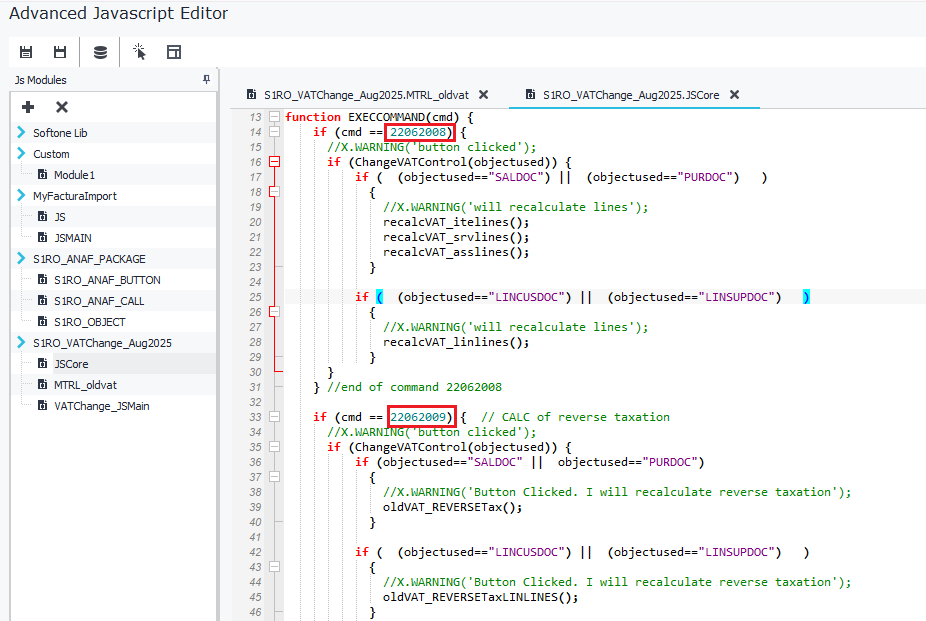Fold the code block at line 33
The width and height of the screenshot is (926, 621).
pos(274,417)
